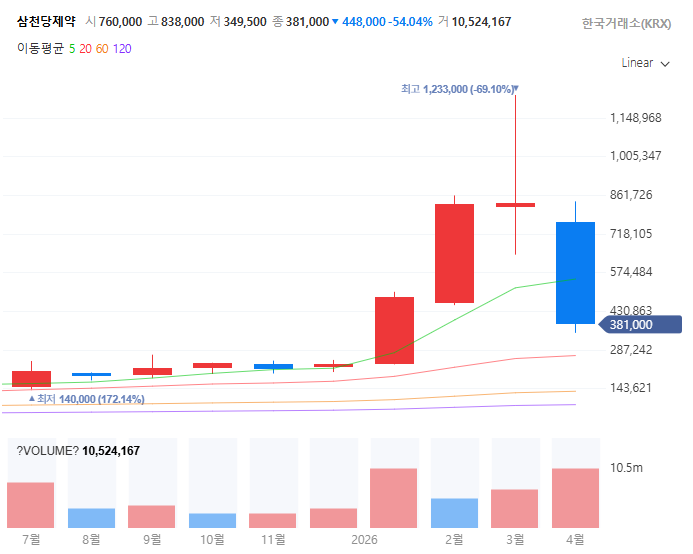Click the ?VOLUME? 10,524,167 label
This screenshot has height=554, width=693.
click(78, 451)
